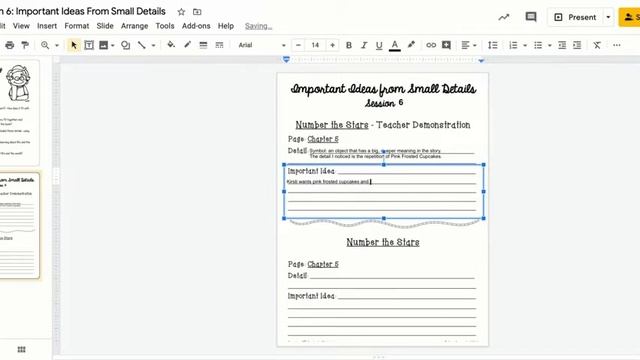Select the Paint format tool

pyautogui.click(x=25, y=45)
